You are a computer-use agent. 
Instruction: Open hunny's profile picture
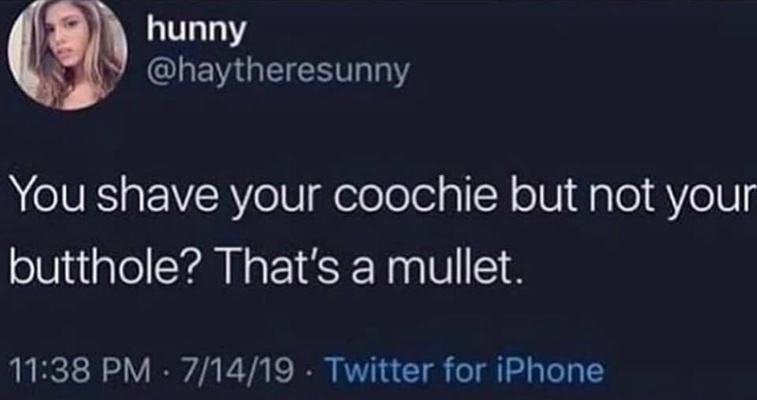click(67, 54)
